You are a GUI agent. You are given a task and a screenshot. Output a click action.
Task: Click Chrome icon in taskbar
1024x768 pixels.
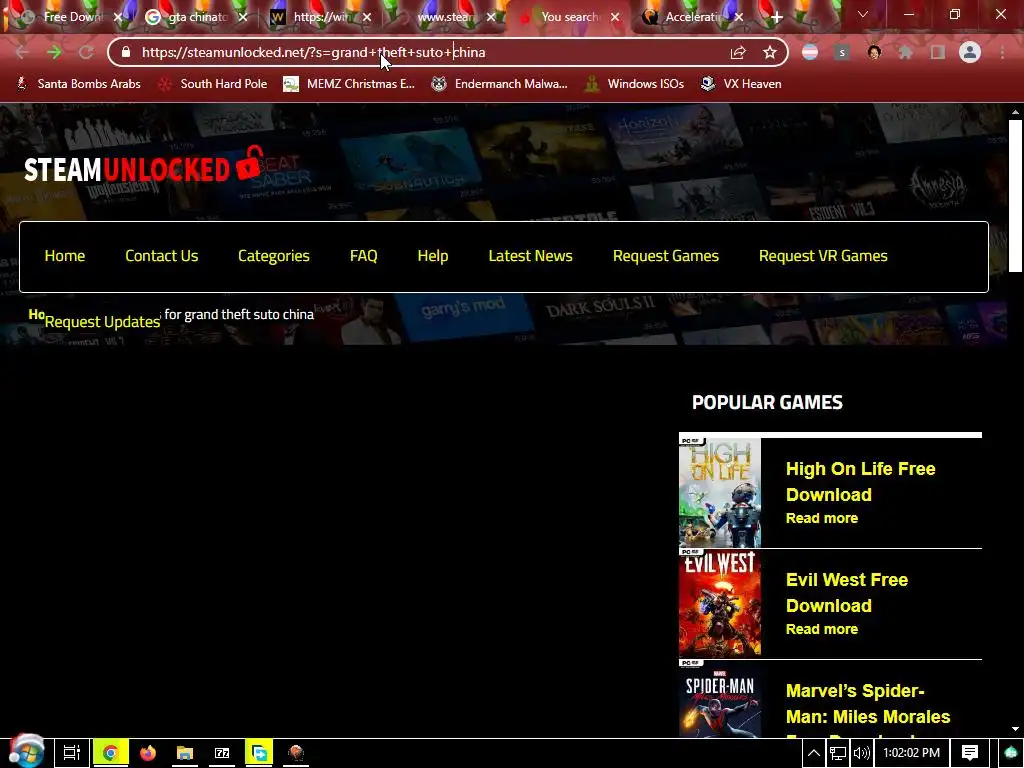pyautogui.click(x=110, y=753)
